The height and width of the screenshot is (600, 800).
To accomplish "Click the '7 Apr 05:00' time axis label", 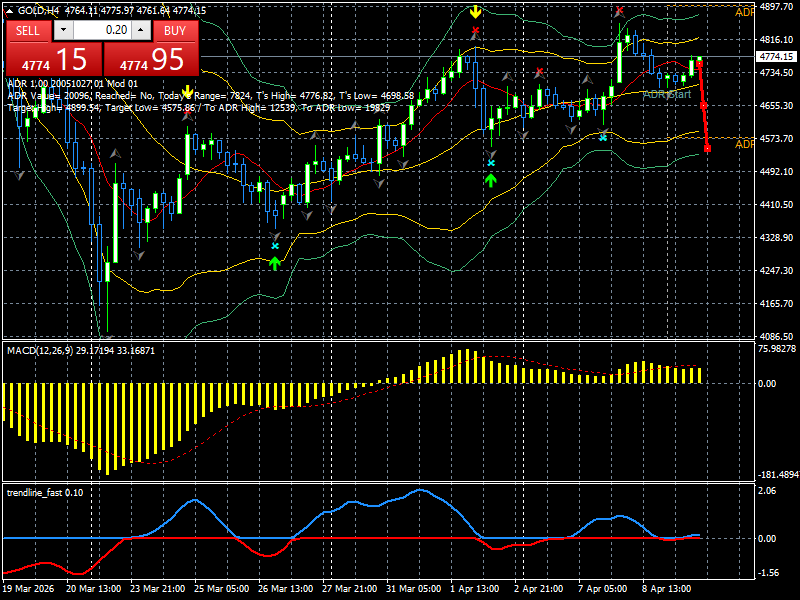I will tap(603, 589).
